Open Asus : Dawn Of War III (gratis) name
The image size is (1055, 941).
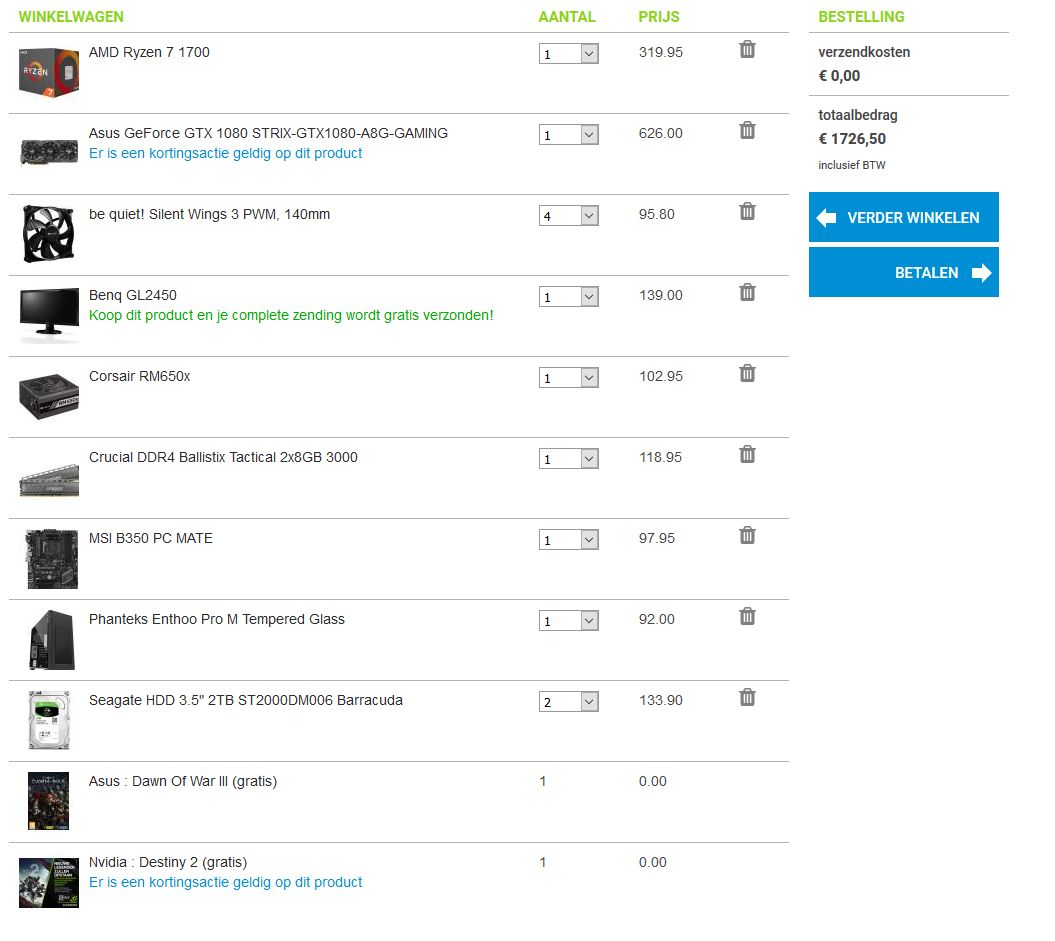(183, 782)
